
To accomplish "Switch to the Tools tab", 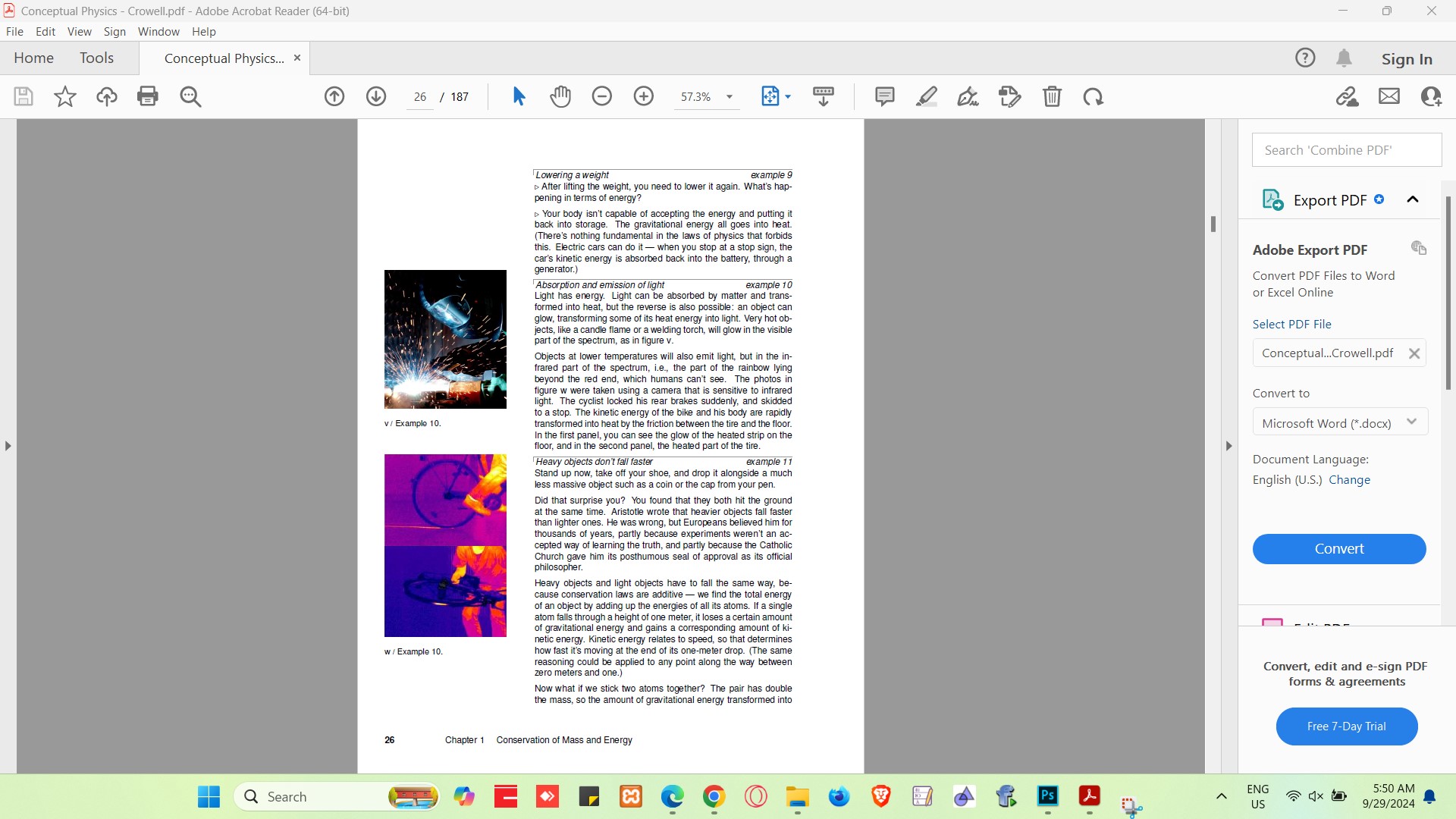I will pos(96,58).
